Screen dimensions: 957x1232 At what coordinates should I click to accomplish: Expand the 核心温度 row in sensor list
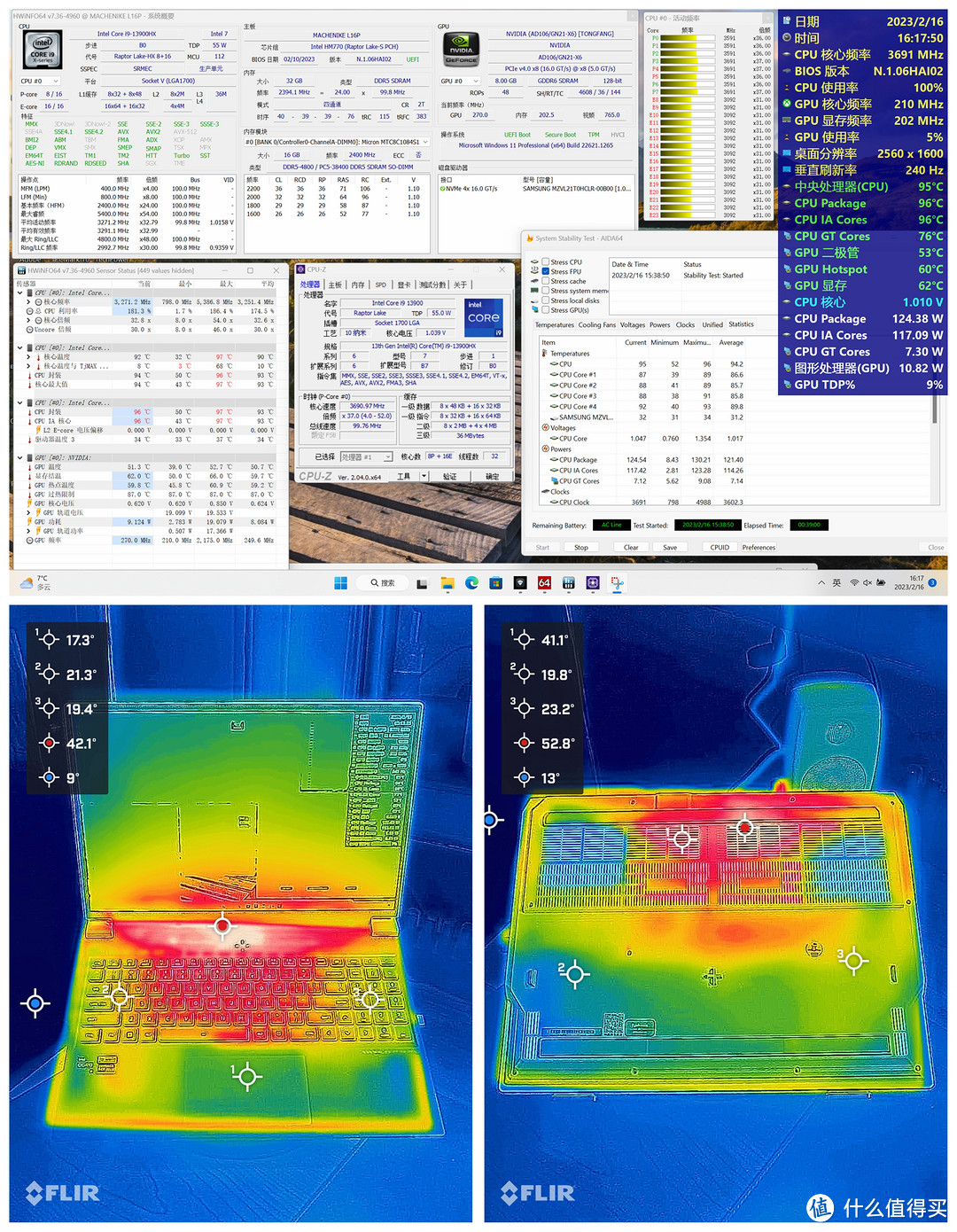28,357
